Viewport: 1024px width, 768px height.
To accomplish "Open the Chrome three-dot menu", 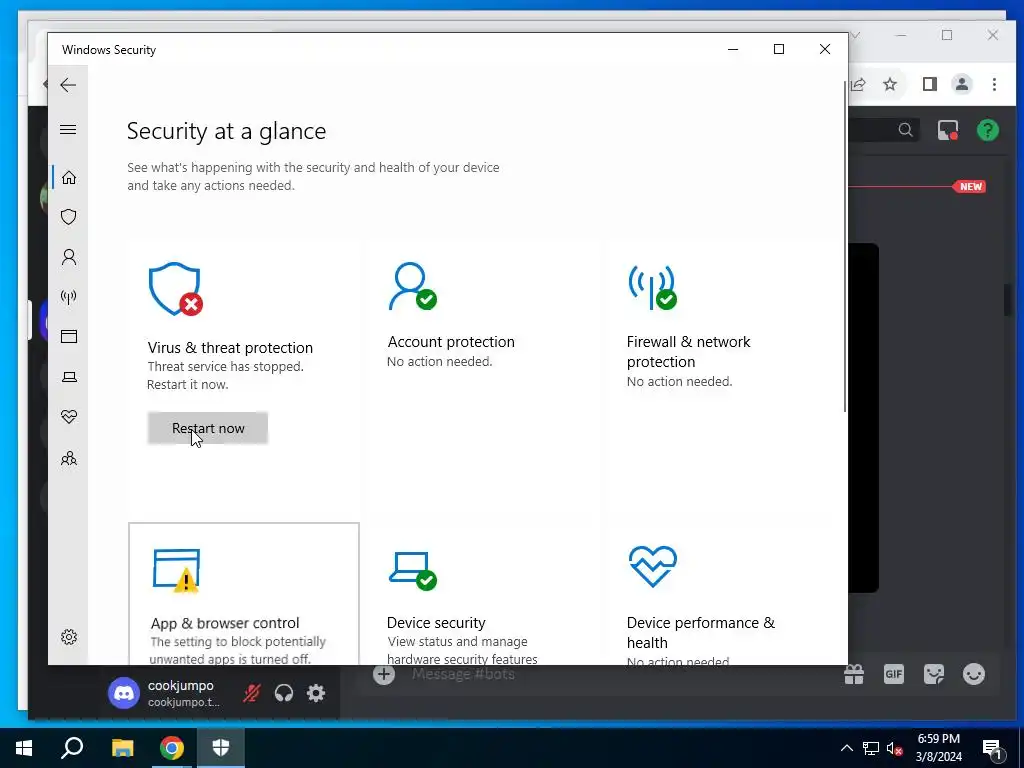I will [994, 84].
